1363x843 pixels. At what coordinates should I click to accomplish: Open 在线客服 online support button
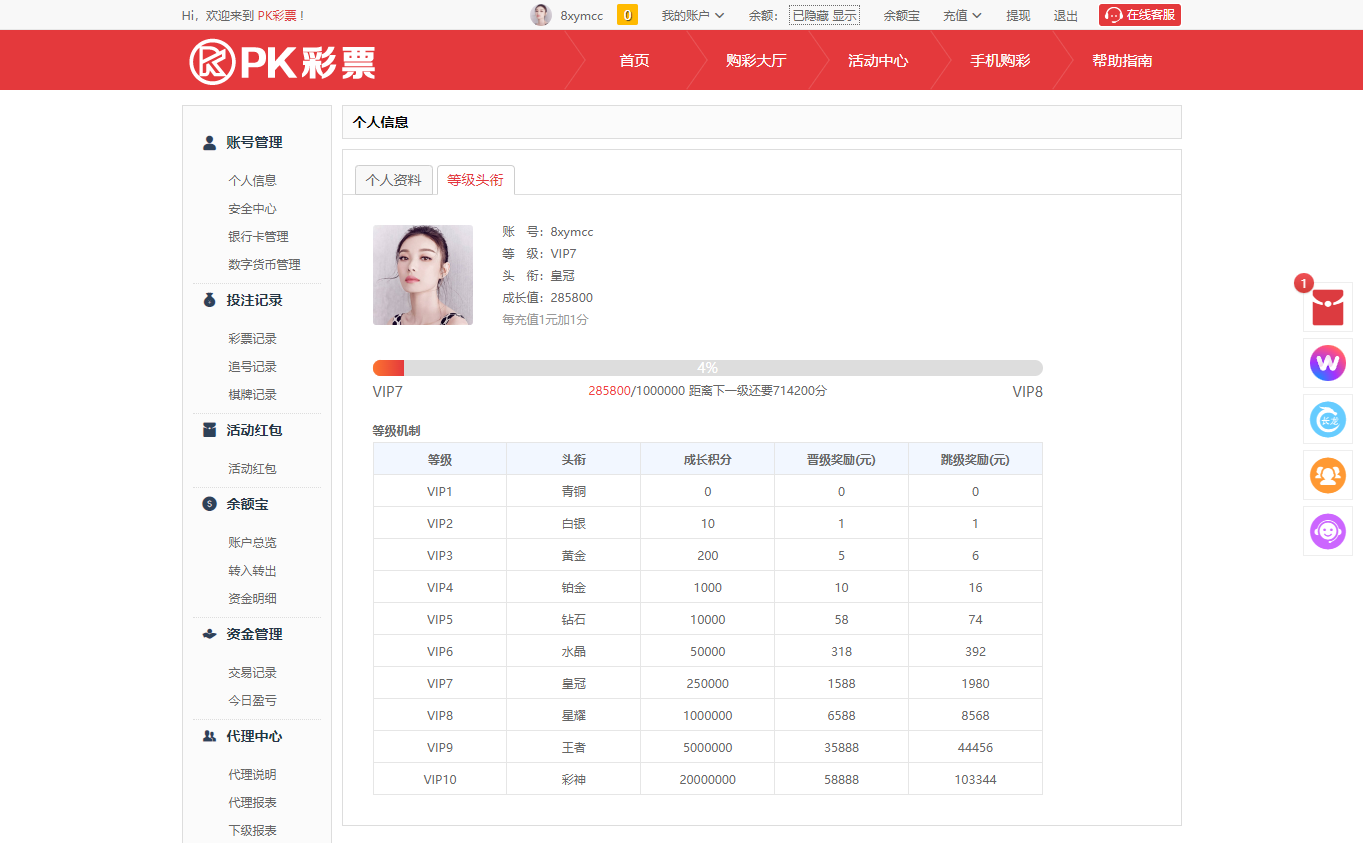coord(1140,15)
